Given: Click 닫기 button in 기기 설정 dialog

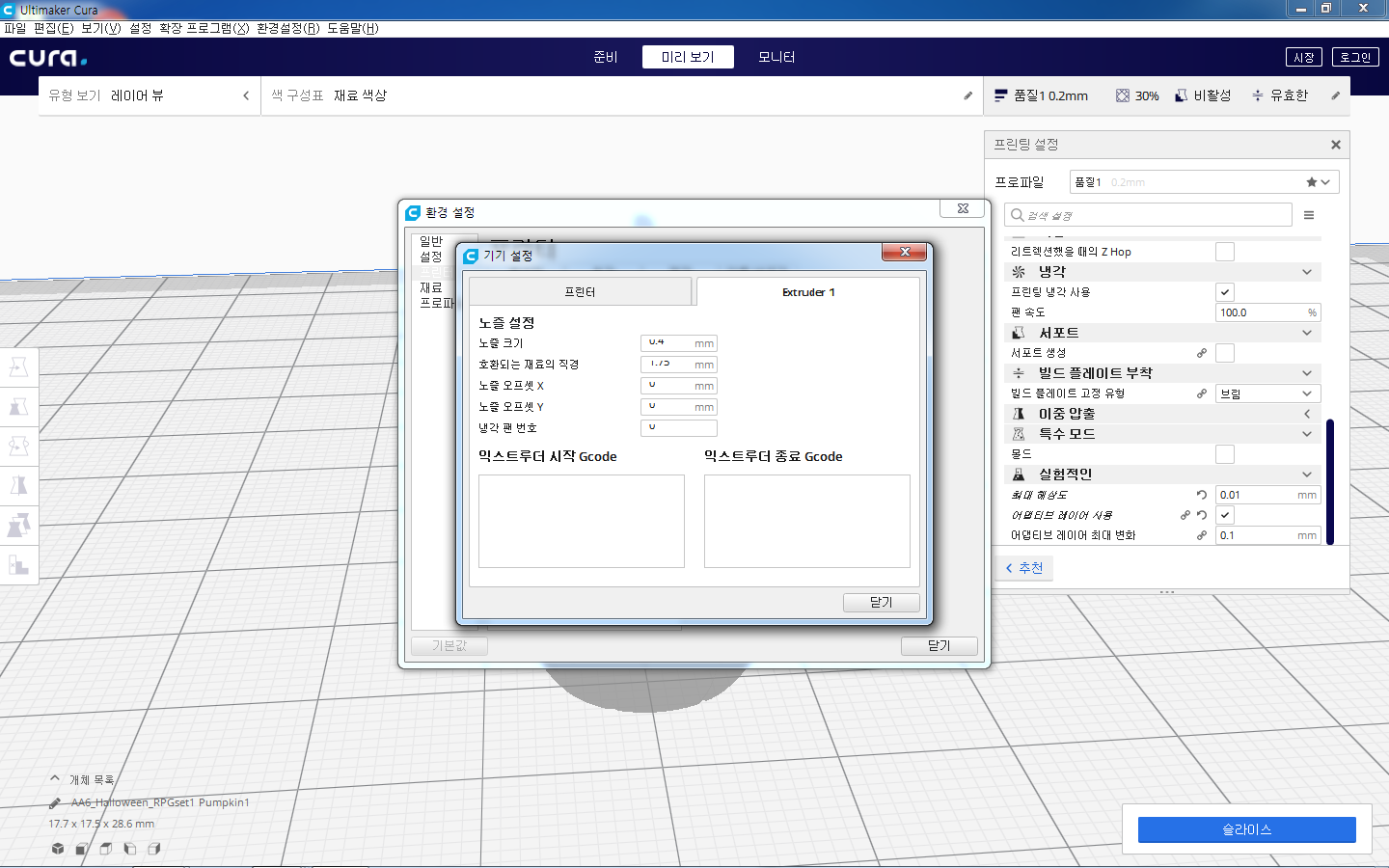Looking at the screenshot, I should tap(882, 602).
